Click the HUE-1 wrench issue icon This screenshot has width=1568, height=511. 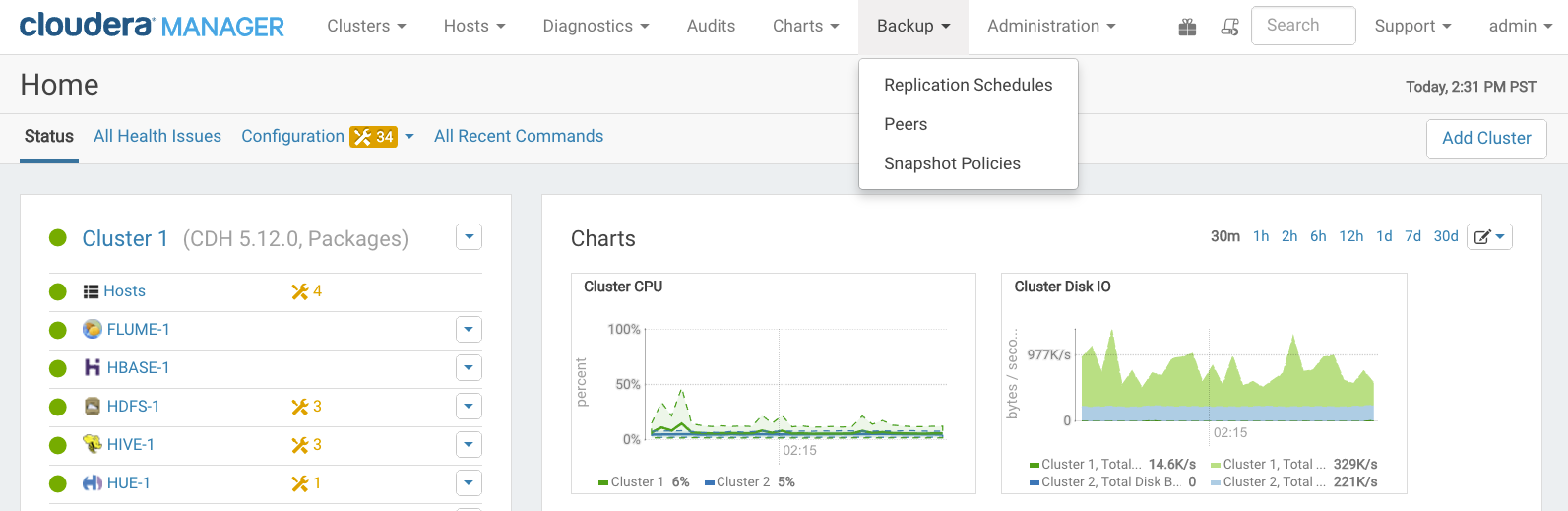tap(300, 483)
